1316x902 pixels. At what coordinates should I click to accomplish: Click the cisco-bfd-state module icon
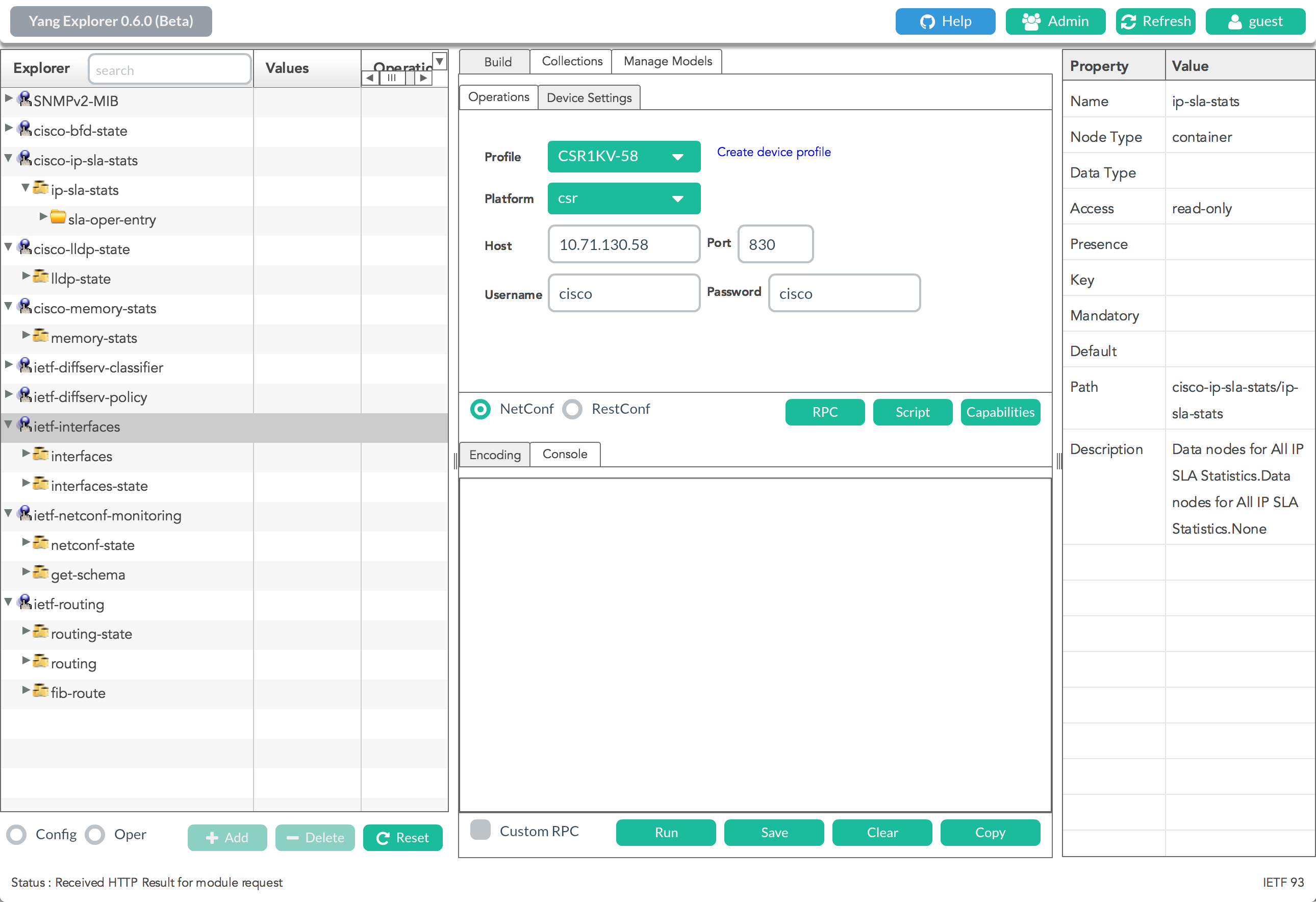coord(24,129)
